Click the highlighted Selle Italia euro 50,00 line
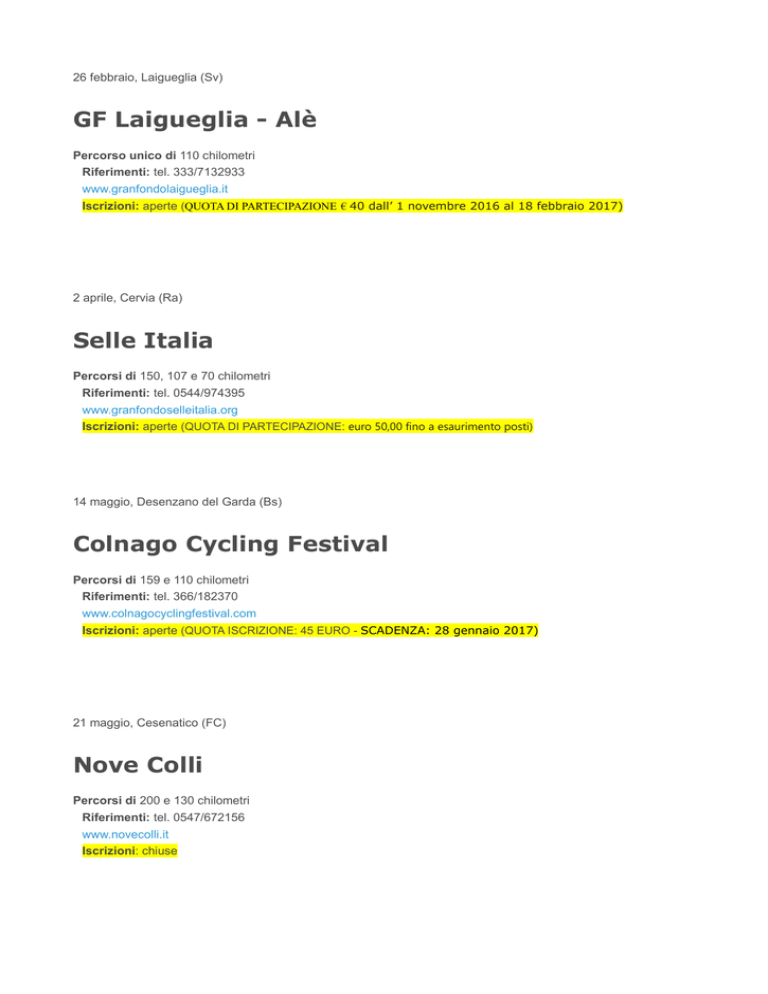This screenshot has height=994, width=768. [308, 427]
